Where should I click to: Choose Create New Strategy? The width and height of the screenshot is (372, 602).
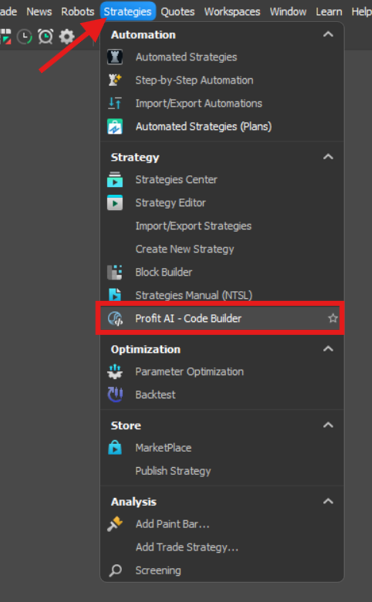click(x=222, y=249)
